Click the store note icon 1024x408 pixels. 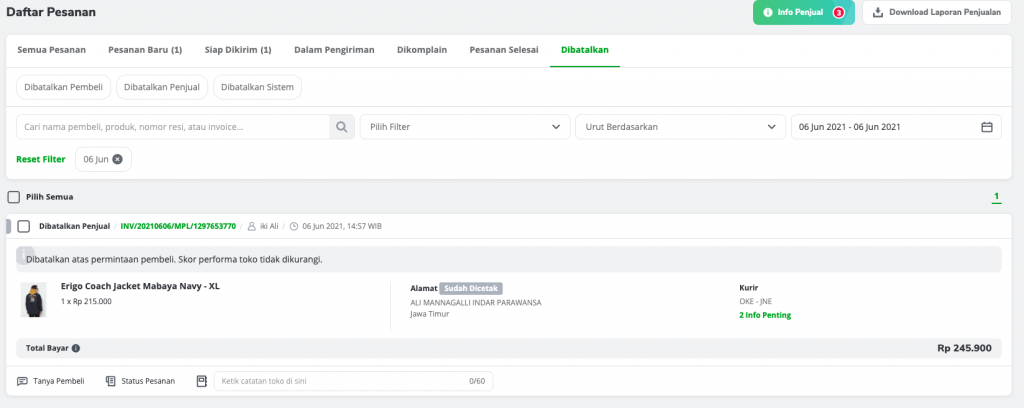[x=201, y=381]
